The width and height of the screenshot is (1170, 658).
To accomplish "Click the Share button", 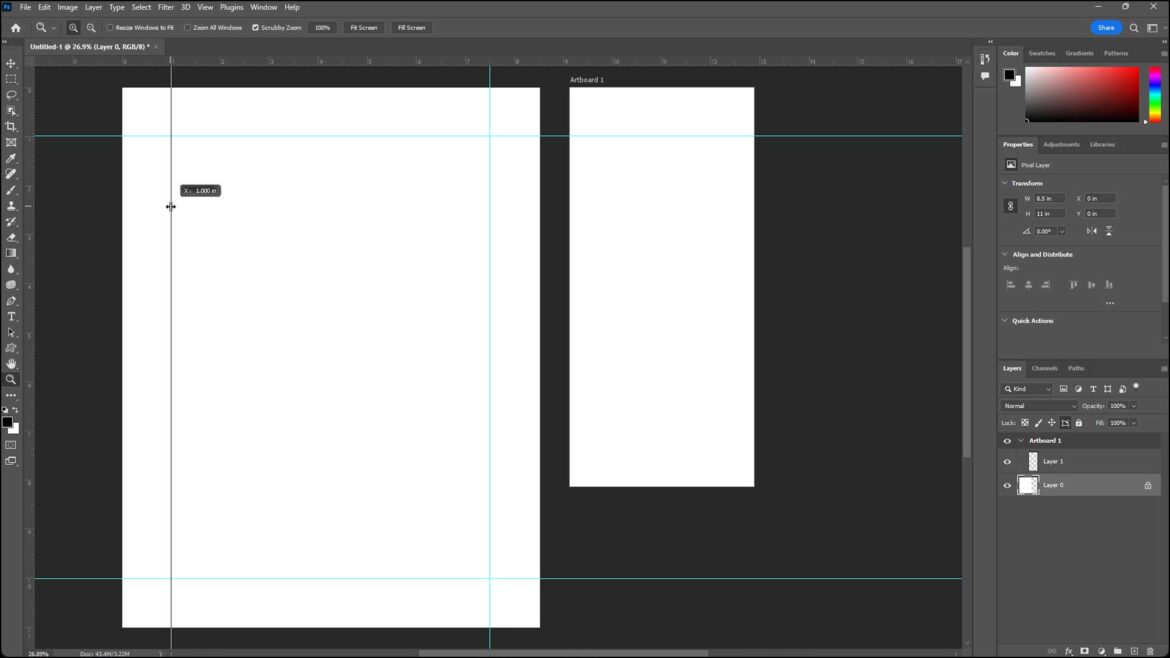I will coord(1105,28).
